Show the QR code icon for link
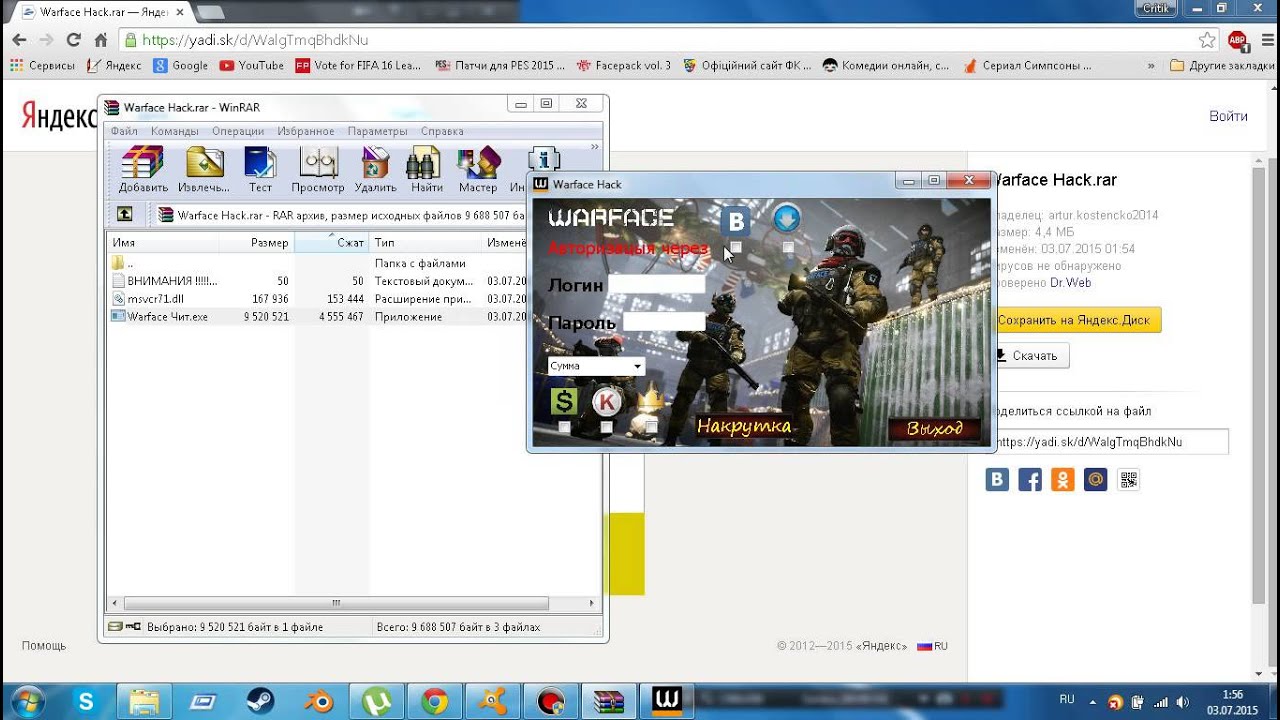 (x=1129, y=480)
